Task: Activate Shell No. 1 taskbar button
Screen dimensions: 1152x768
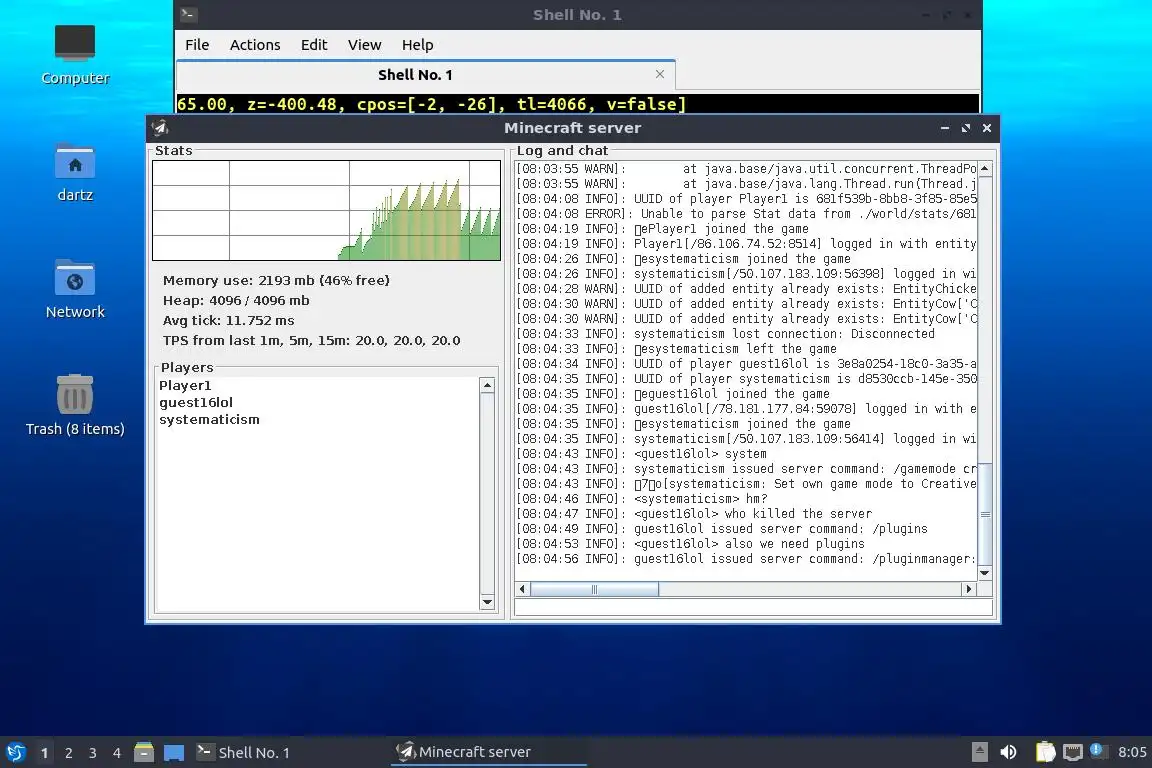Action: click(x=290, y=753)
